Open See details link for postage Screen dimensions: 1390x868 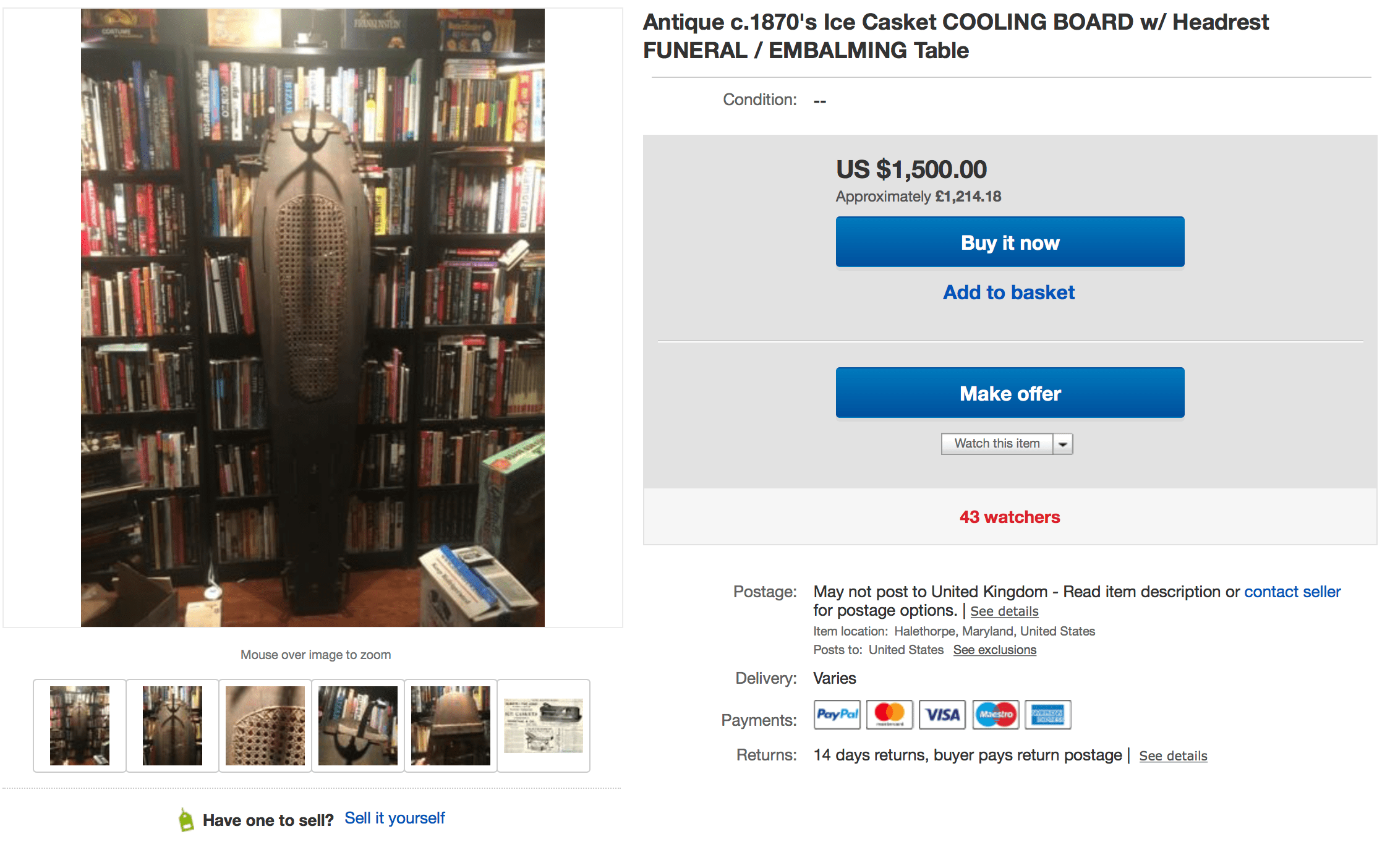[1004, 611]
